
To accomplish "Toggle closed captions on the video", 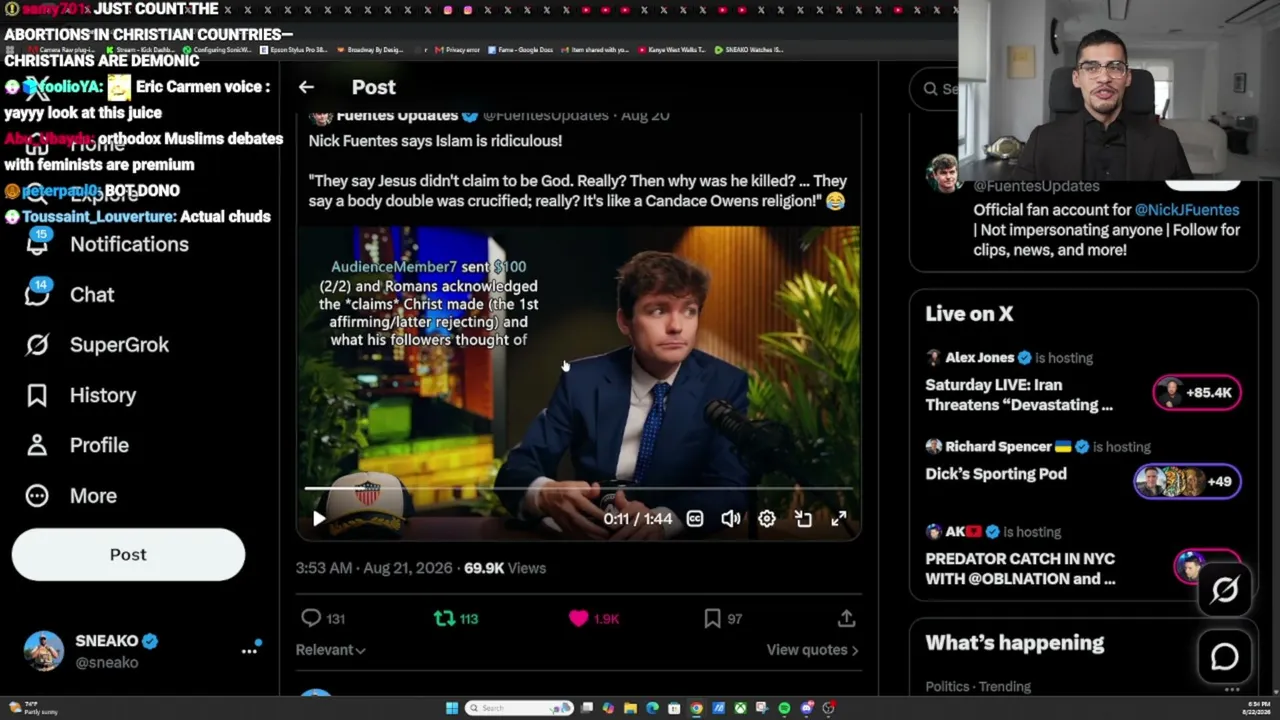I will [x=695, y=518].
